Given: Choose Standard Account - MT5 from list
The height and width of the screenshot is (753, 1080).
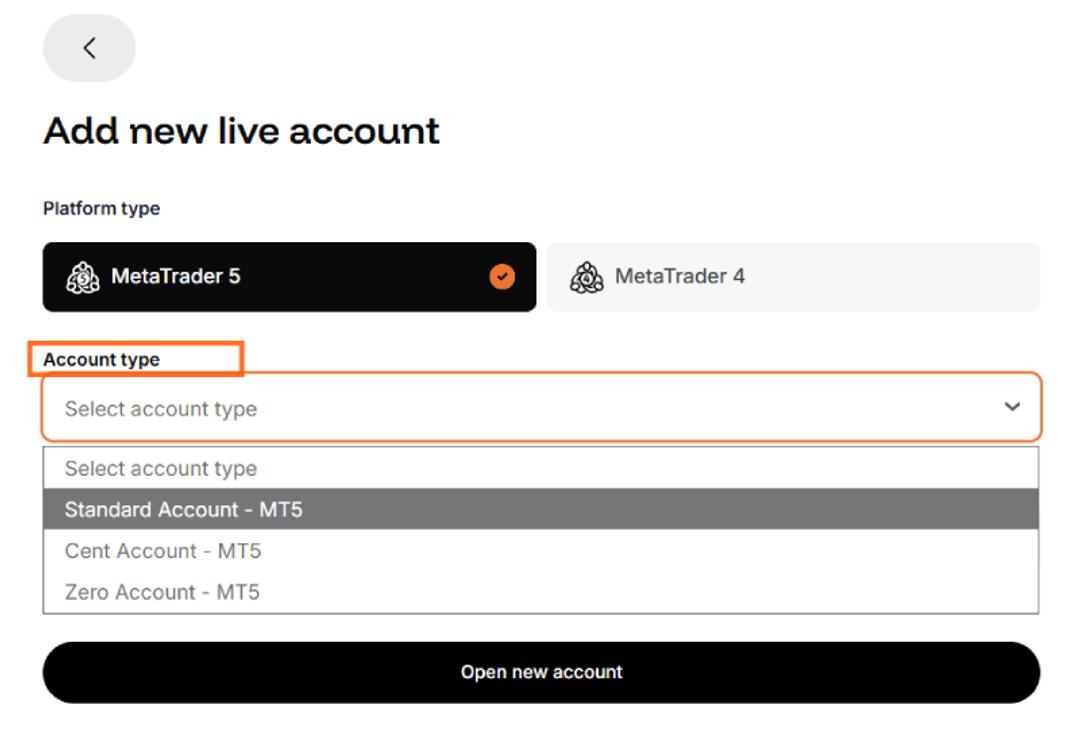Looking at the screenshot, I should tap(541, 509).
